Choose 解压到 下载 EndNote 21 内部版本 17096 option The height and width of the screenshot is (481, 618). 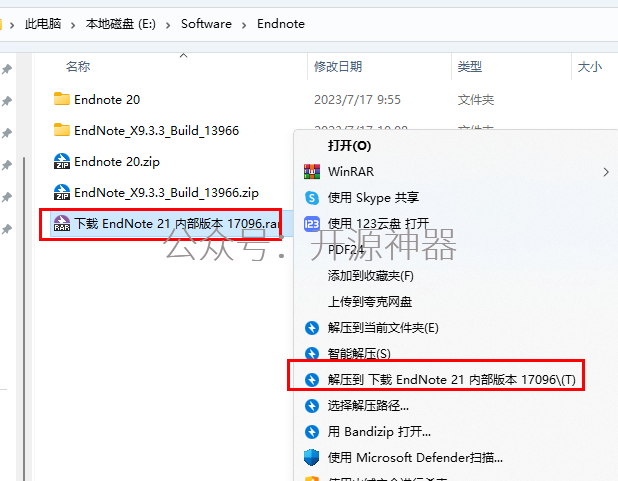pyautogui.click(x=436, y=379)
